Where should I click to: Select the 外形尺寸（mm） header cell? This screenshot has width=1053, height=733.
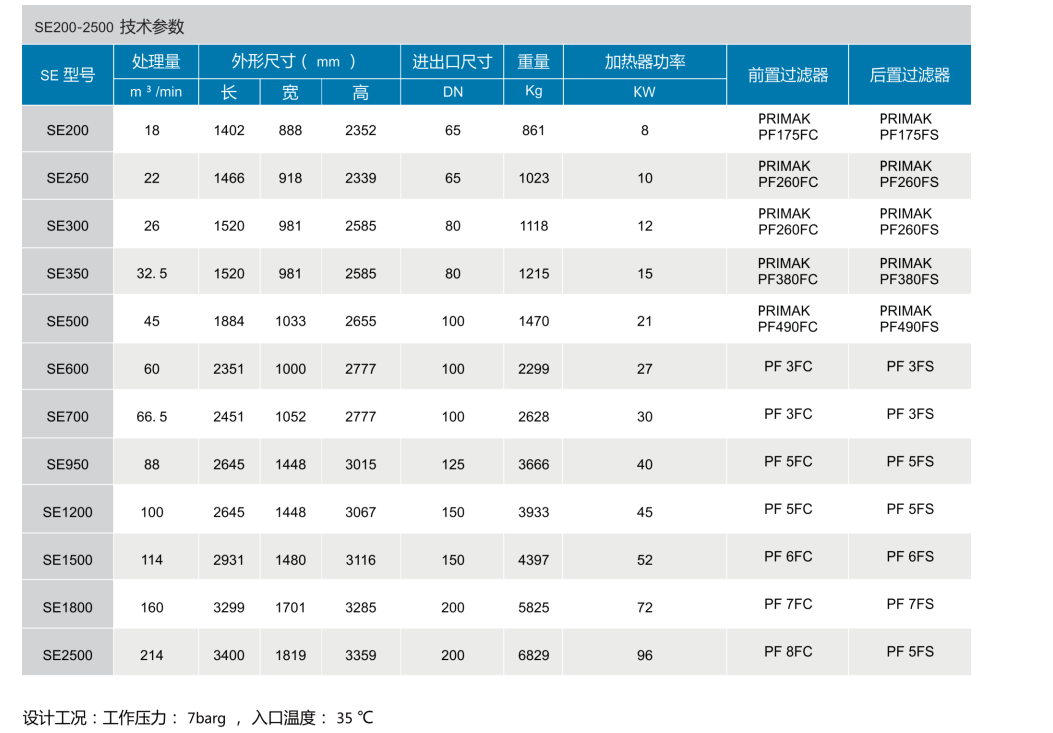294,60
